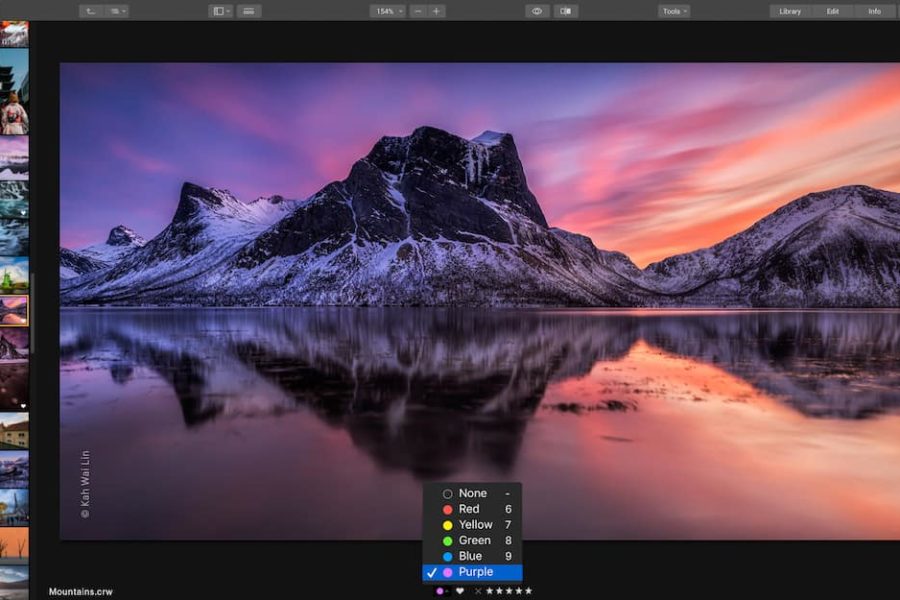Click the reject X flag icon
The image size is (900, 600).
click(477, 591)
